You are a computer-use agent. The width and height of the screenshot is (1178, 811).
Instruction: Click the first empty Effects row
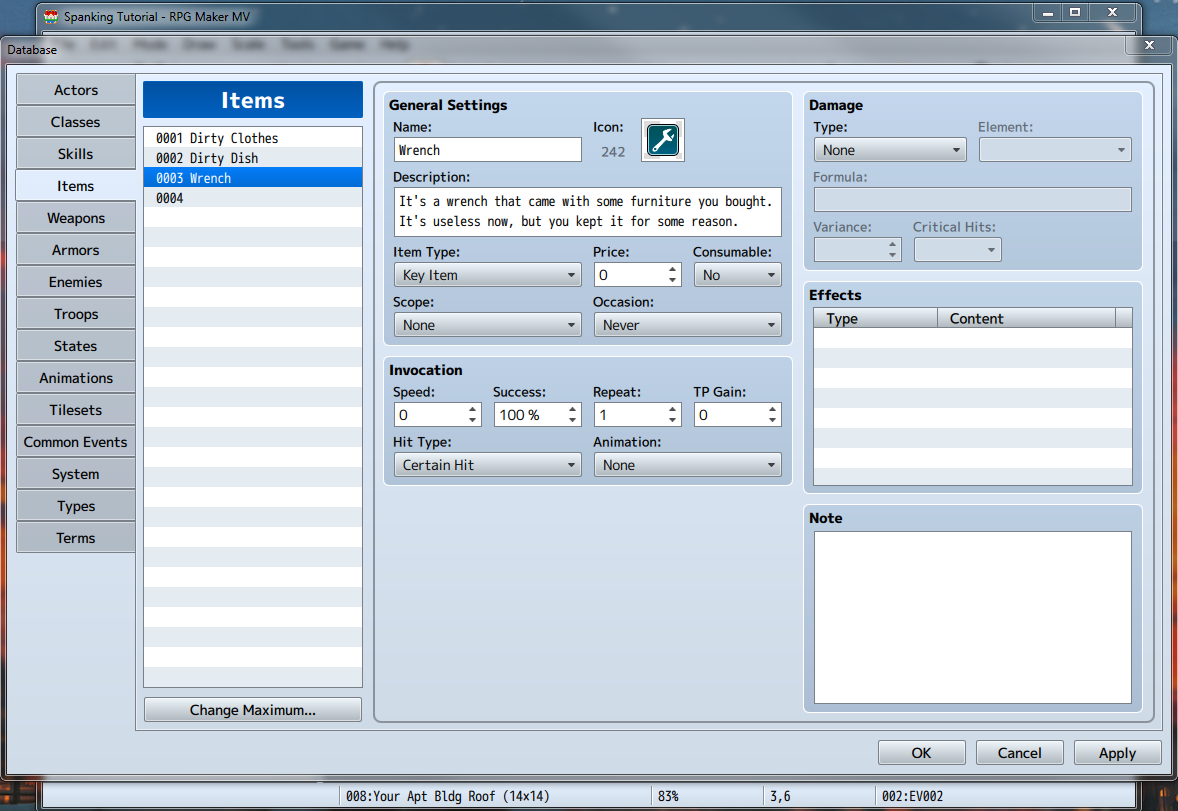(972, 337)
